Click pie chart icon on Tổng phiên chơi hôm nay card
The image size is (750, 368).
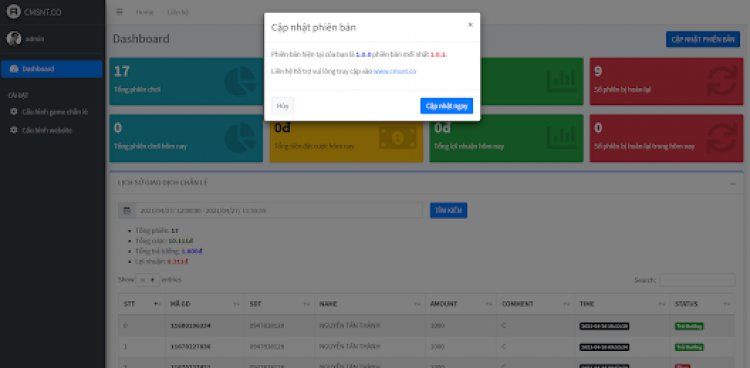coord(241,138)
